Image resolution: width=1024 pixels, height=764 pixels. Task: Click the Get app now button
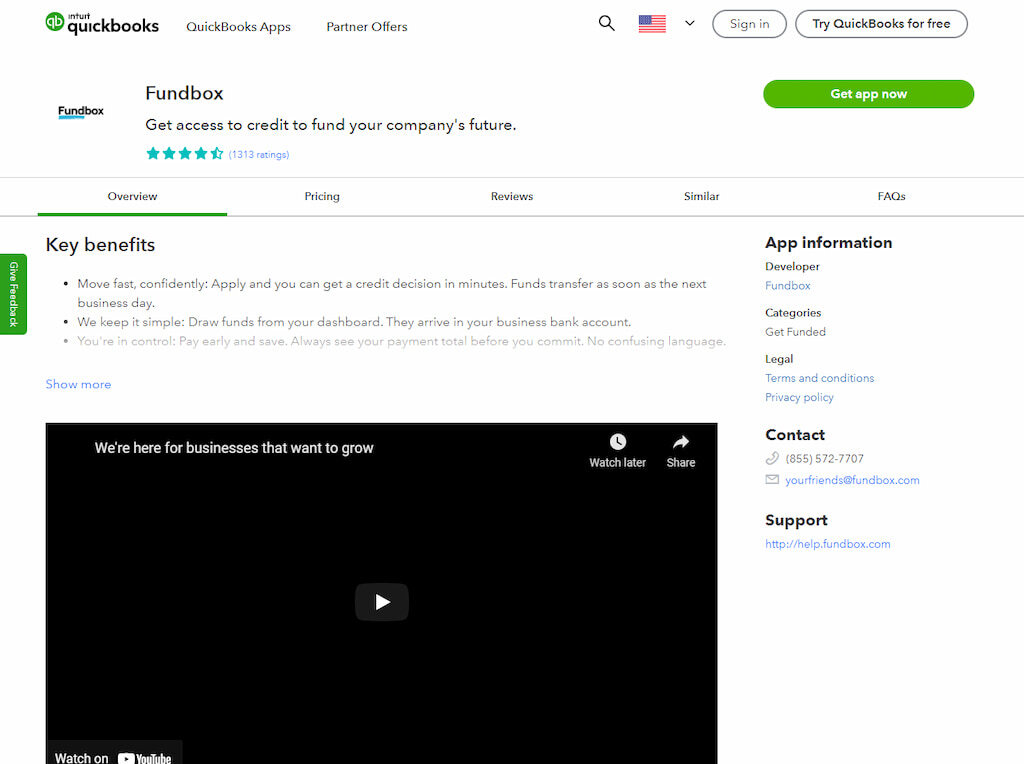[x=869, y=94]
